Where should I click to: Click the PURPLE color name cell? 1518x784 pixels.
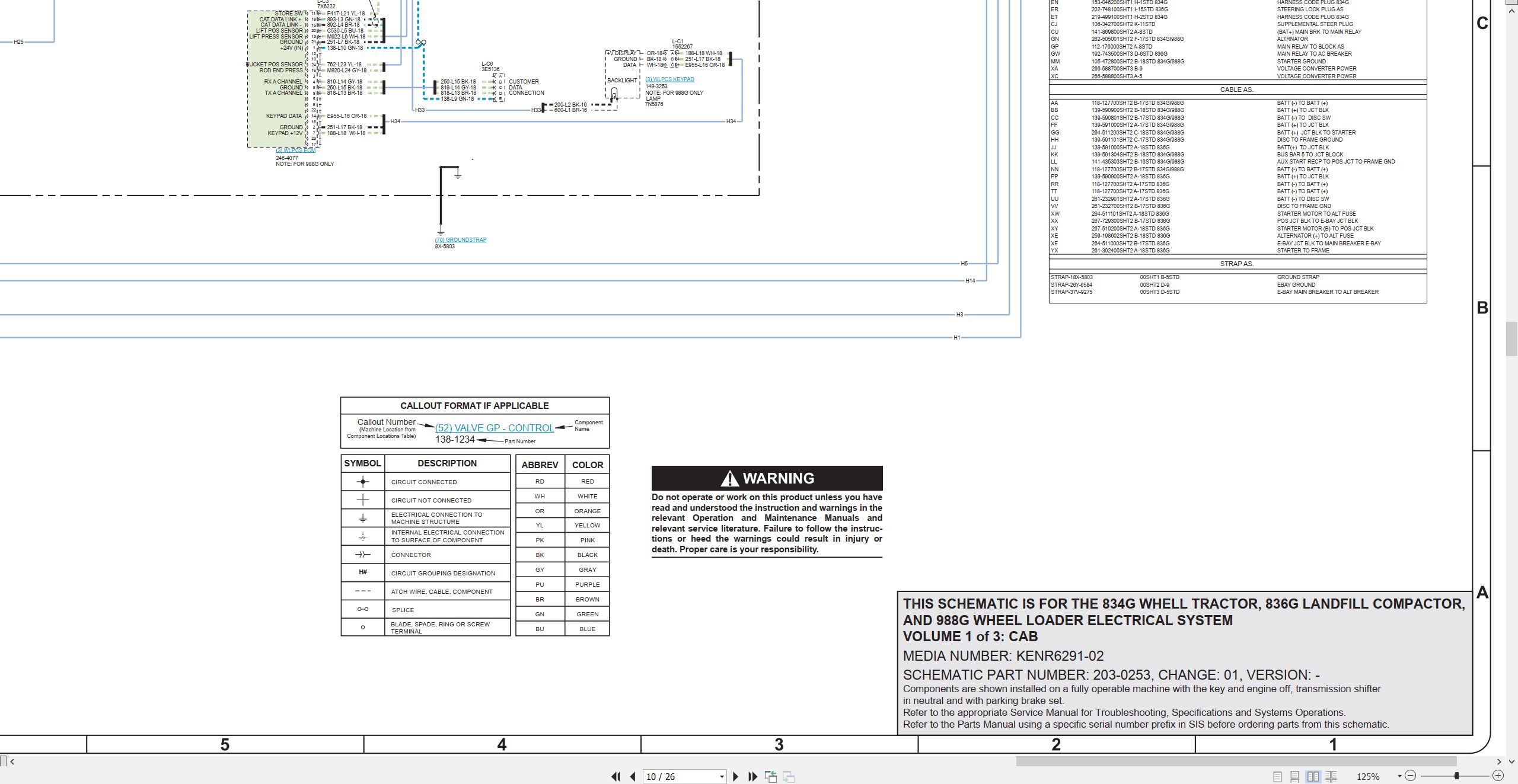pos(587,584)
